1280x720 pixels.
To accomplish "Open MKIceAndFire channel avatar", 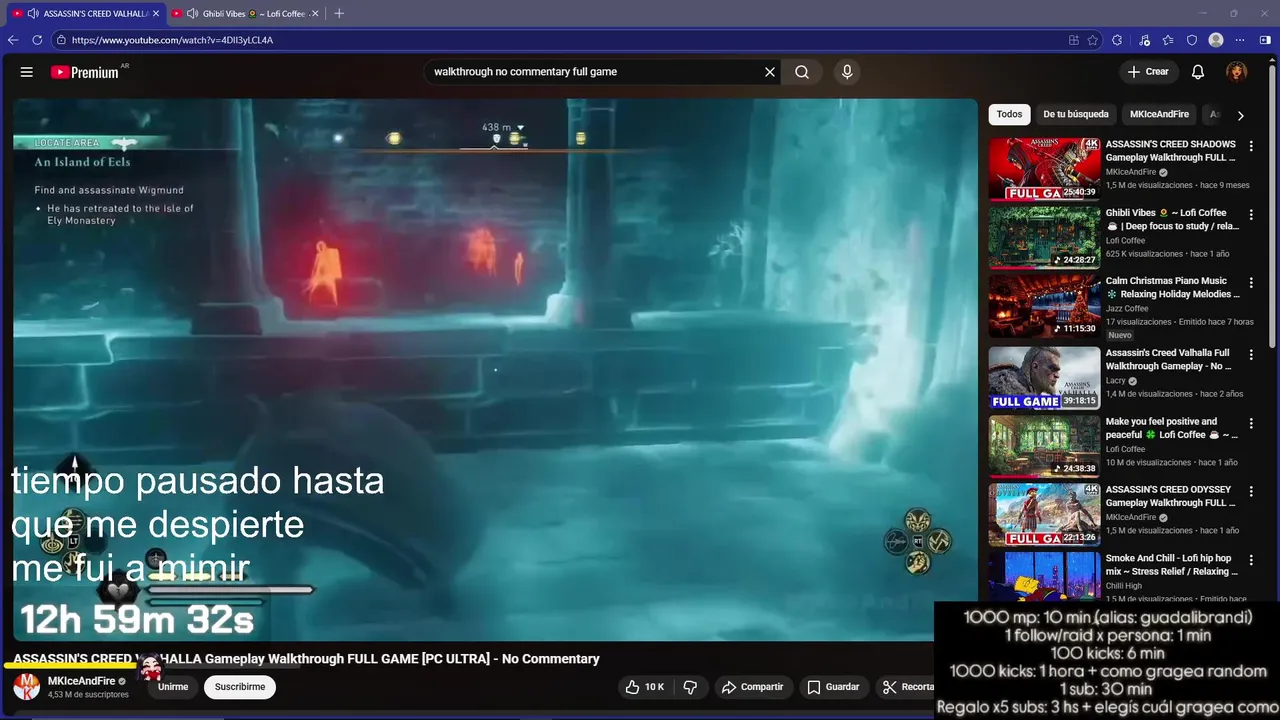I will click(27, 687).
